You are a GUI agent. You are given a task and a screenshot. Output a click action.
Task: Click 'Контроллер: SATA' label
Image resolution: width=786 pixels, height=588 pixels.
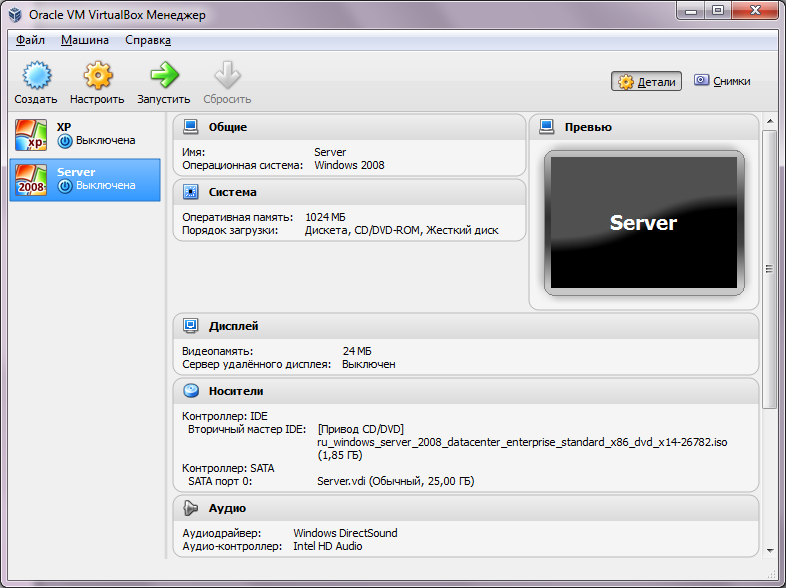[228, 468]
